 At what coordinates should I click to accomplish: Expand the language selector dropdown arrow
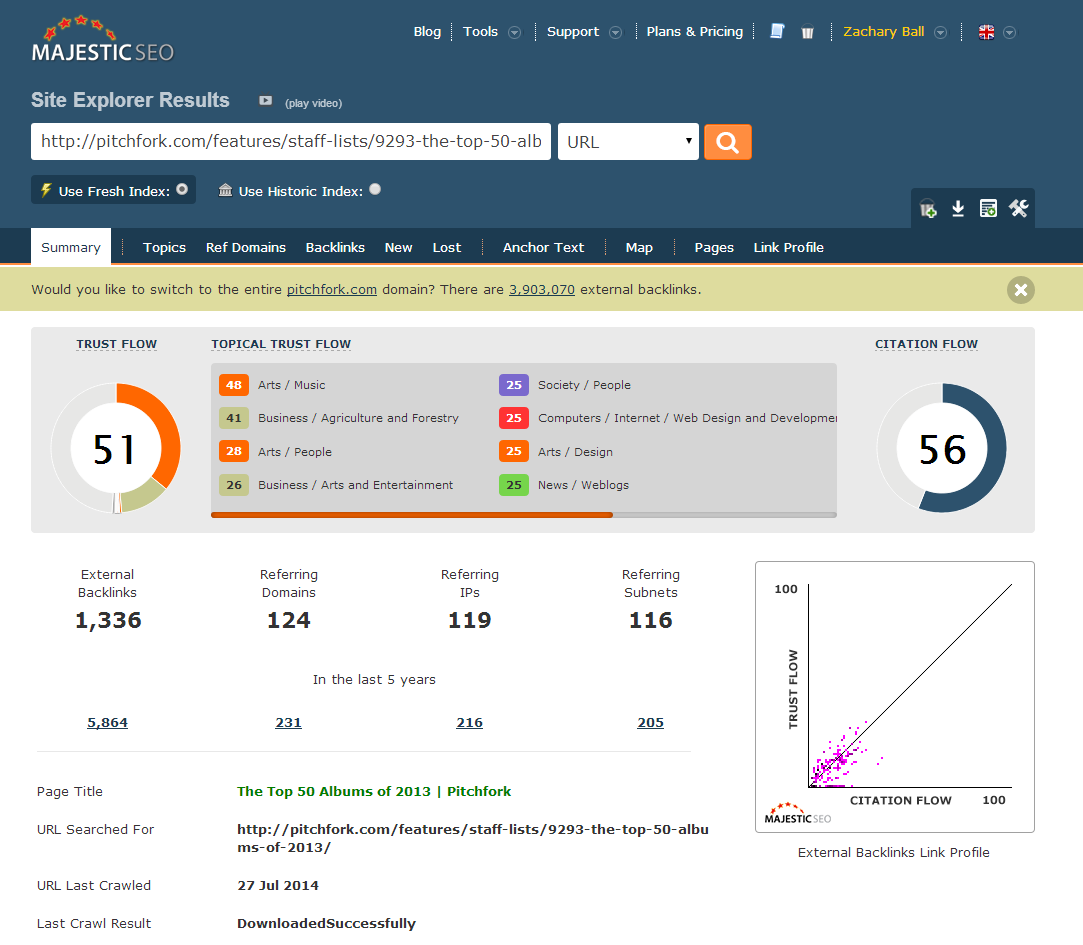[1009, 32]
